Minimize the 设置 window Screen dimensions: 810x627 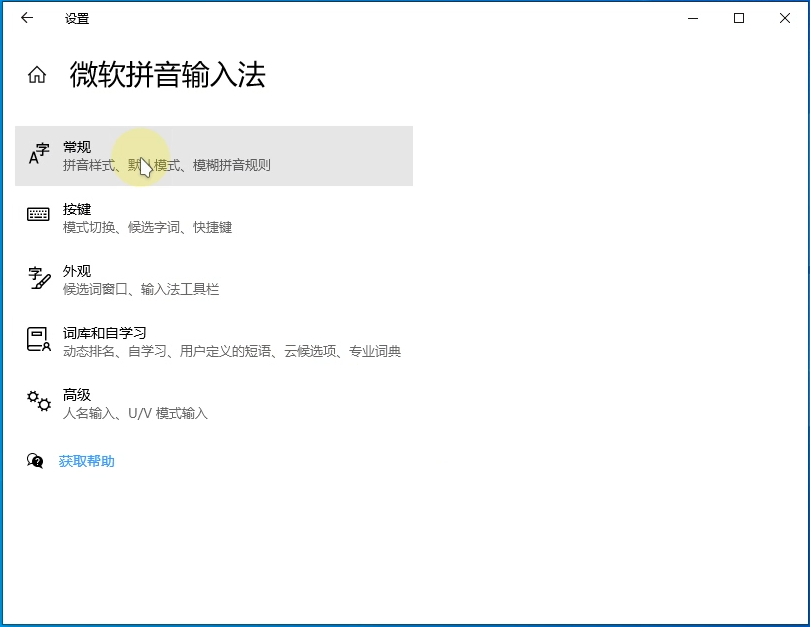click(x=693, y=18)
